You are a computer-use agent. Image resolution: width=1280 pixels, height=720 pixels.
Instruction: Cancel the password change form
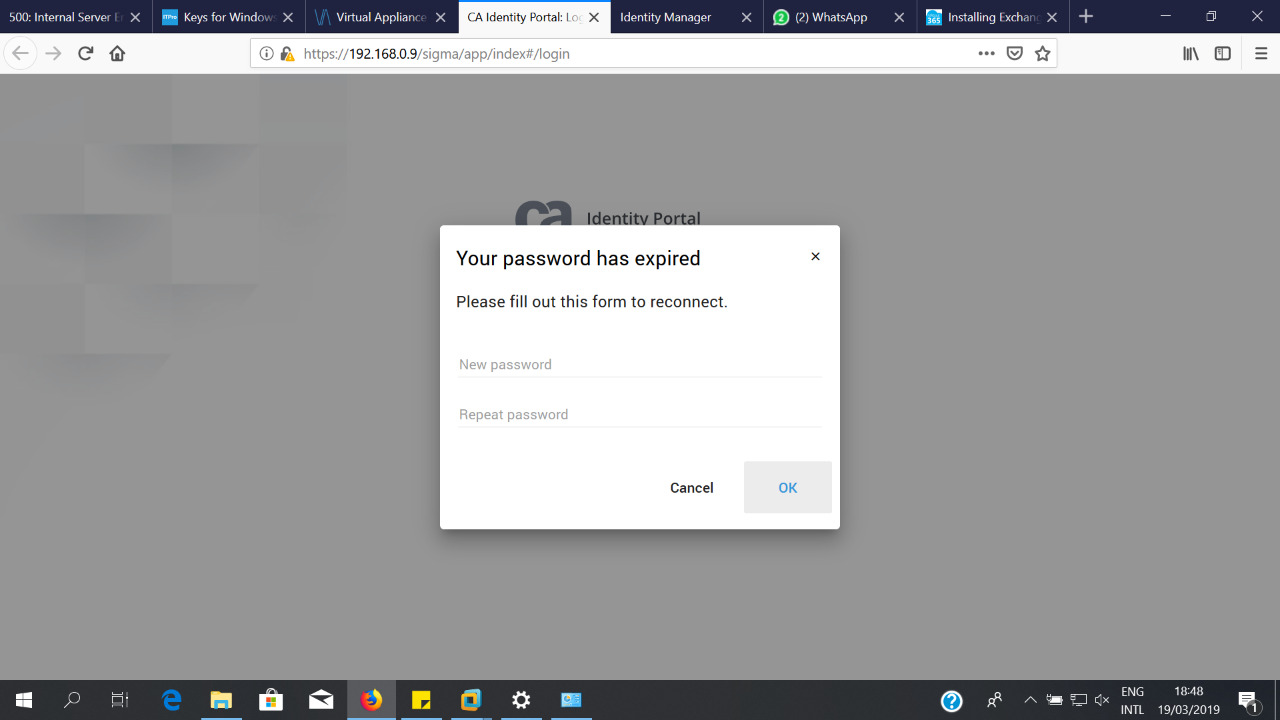coord(692,487)
